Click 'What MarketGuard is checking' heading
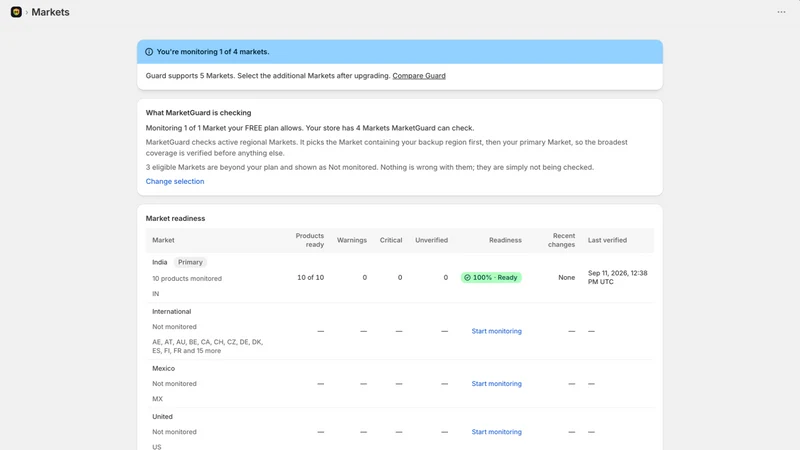 pyautogui.click(x=198, y=113)
